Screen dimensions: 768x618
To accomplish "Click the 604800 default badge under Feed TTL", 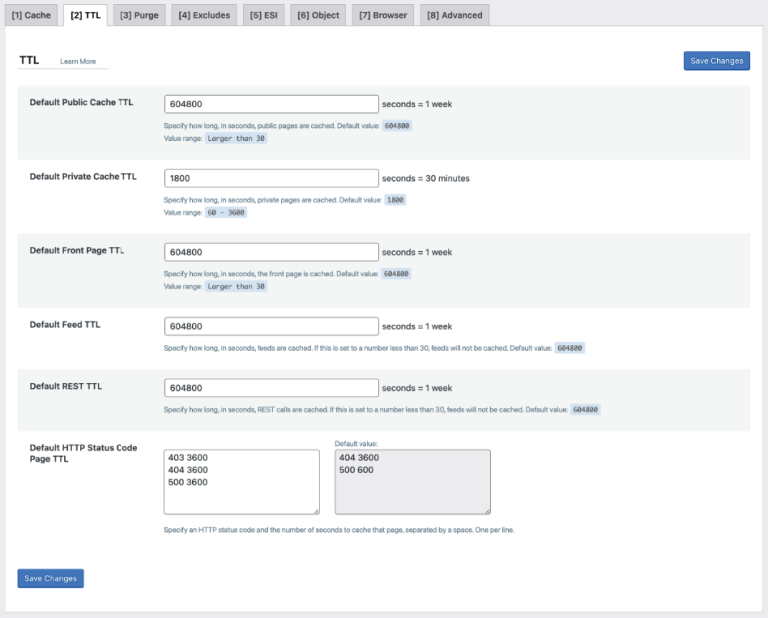I will [x=570, y=348].
